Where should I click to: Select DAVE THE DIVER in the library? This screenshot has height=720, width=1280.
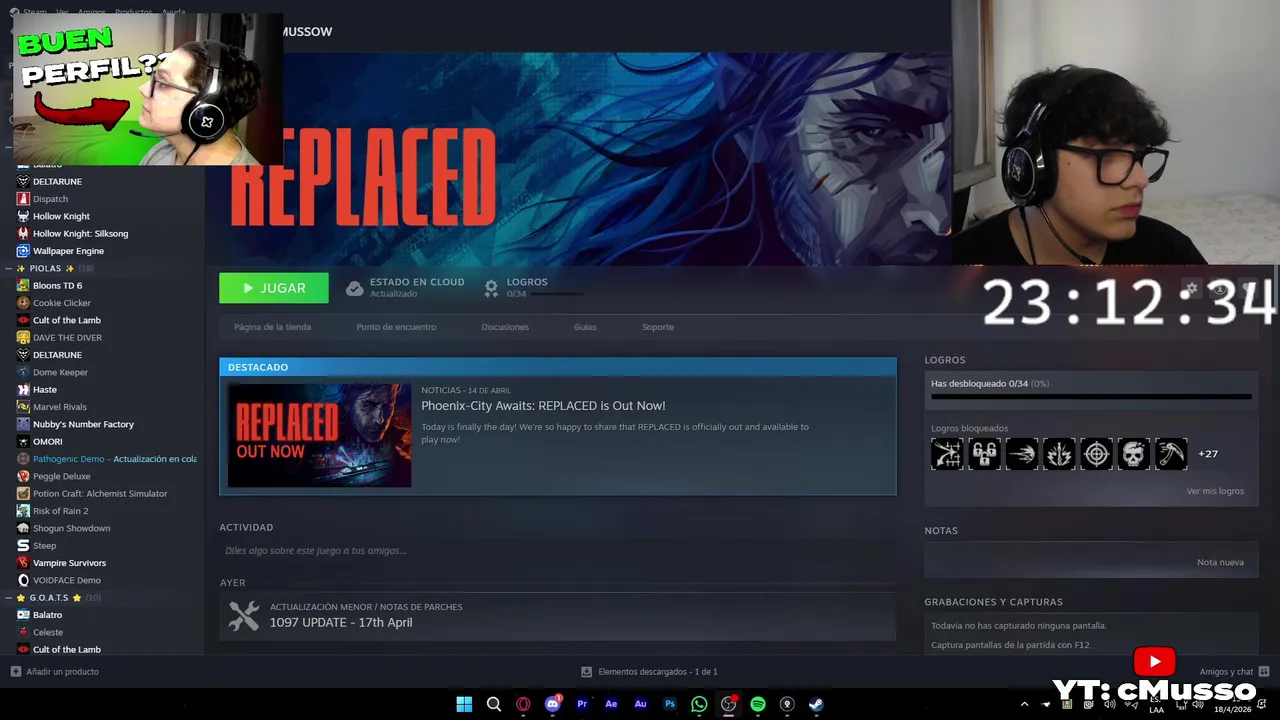point(67,337)
